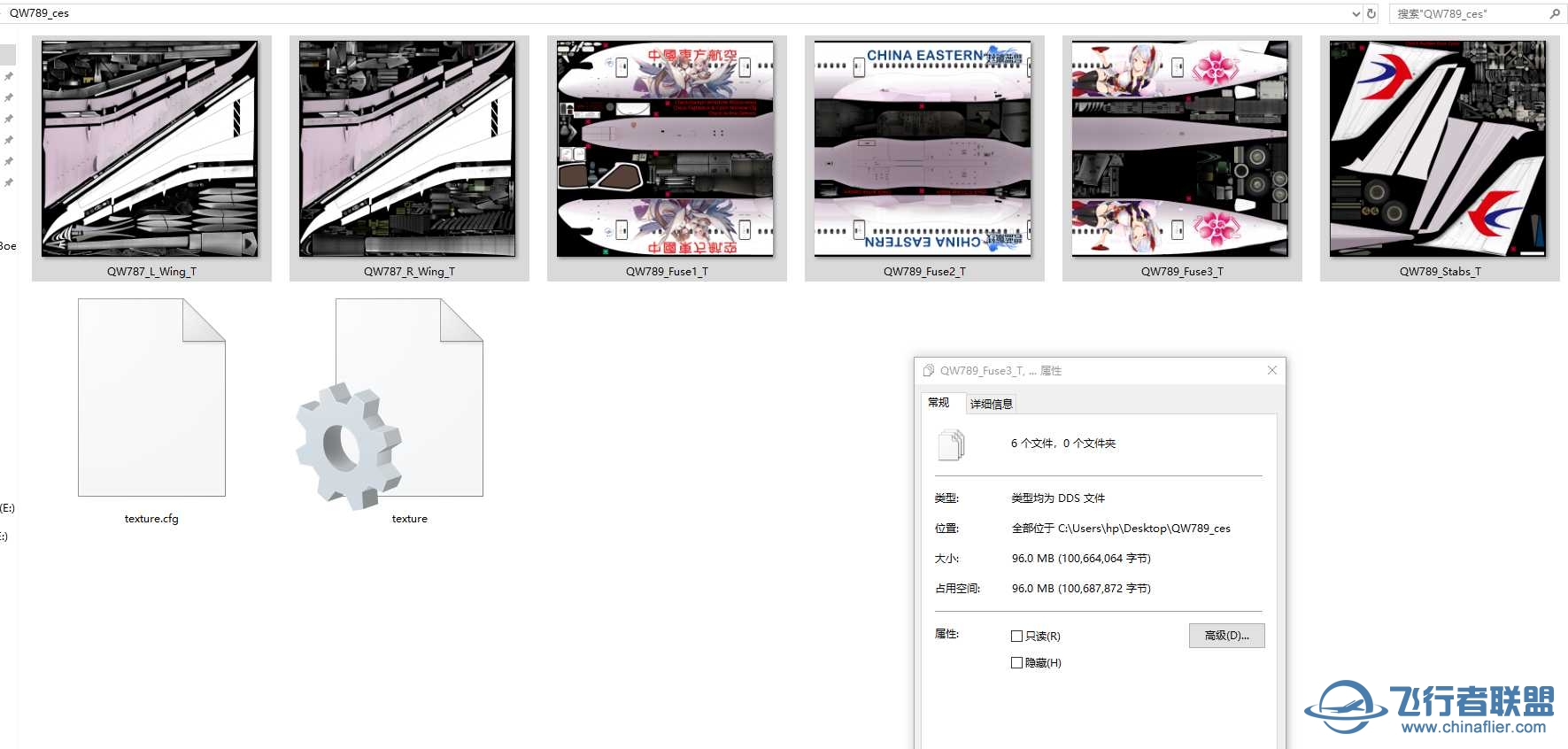Image resolution: width=1568 pixels, height=749 pixels.
Task: Click the refresh icon beside the address bar
Action: (x=1371, y=13)
